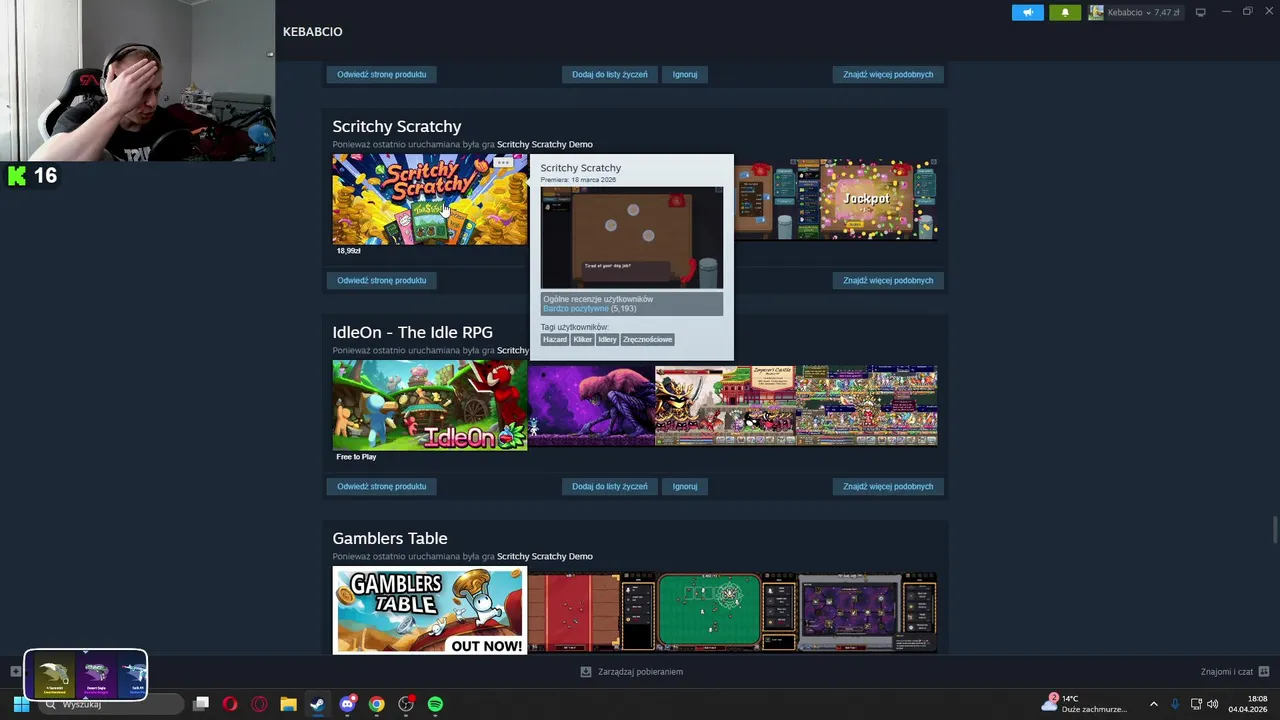Screen dimensions: 1280x720
Task: Enter Big Picture mode
Action: click(1201, 12)
